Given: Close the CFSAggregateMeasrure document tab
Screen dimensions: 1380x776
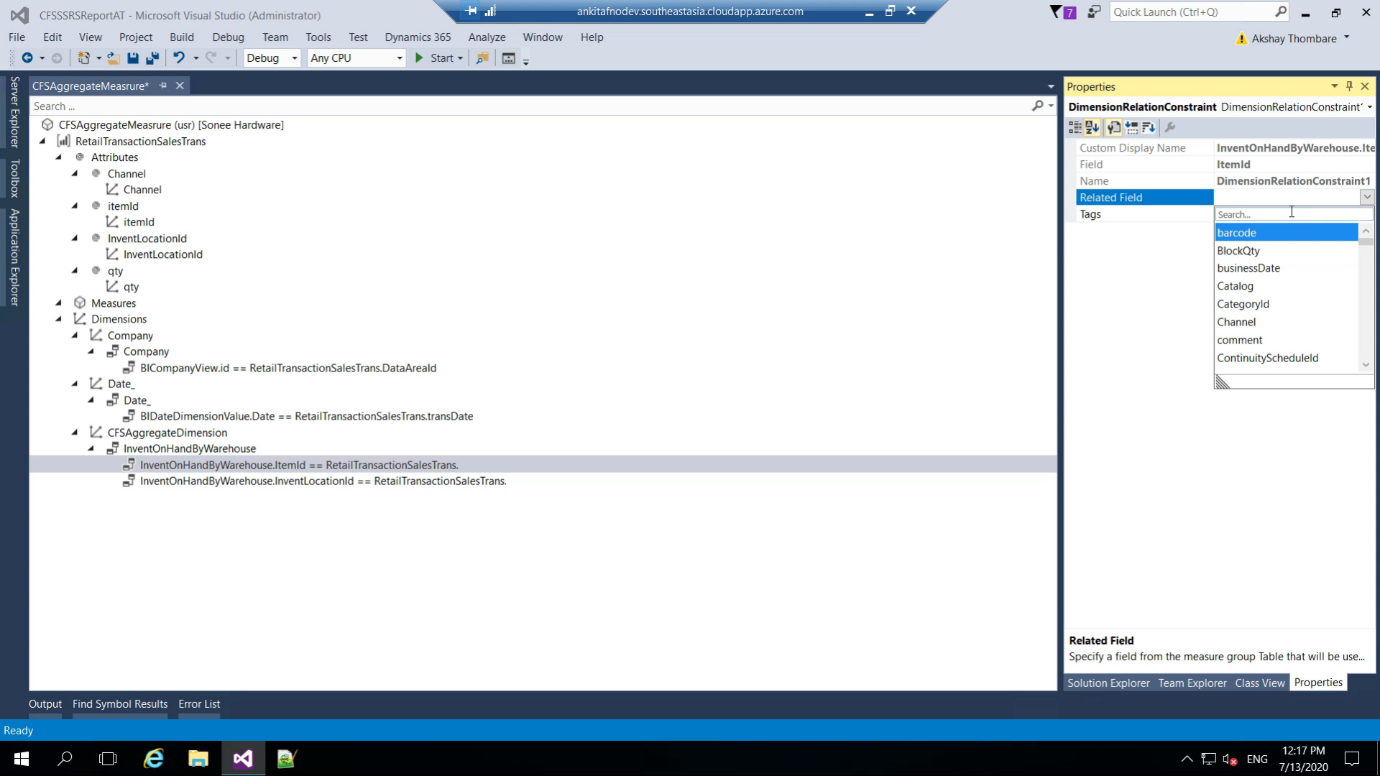Looking at the screenshot, I should tap(180, 86).
